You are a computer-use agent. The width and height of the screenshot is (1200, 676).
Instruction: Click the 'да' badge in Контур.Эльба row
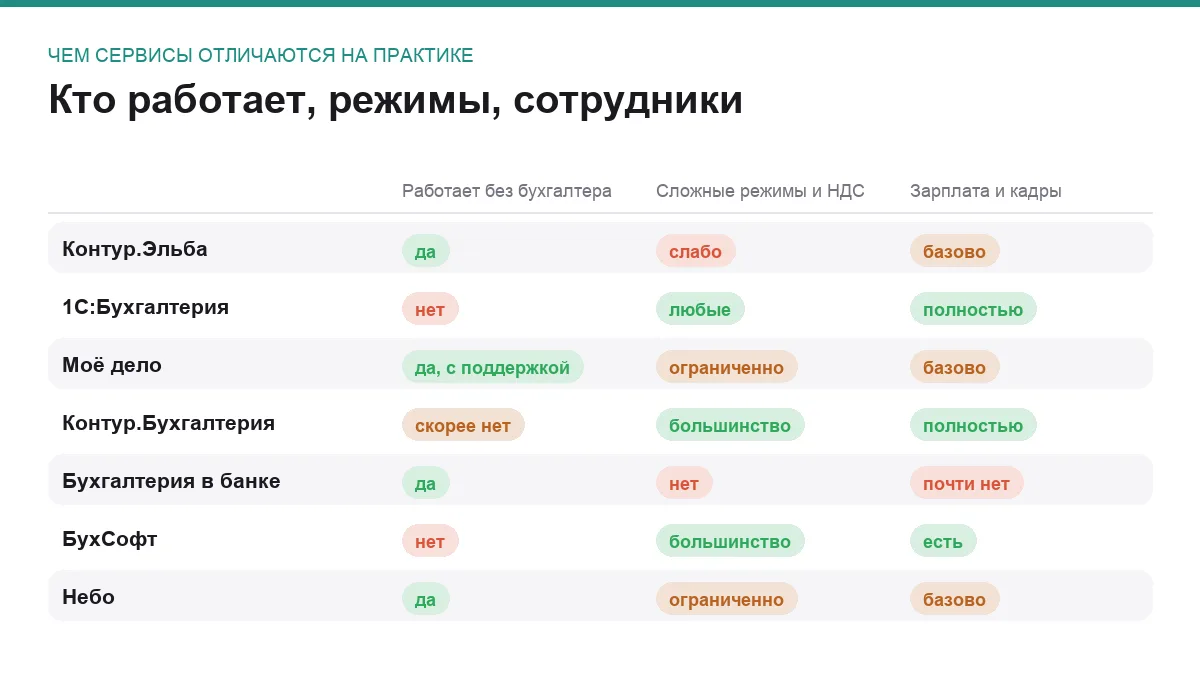[x=426, y=251]
